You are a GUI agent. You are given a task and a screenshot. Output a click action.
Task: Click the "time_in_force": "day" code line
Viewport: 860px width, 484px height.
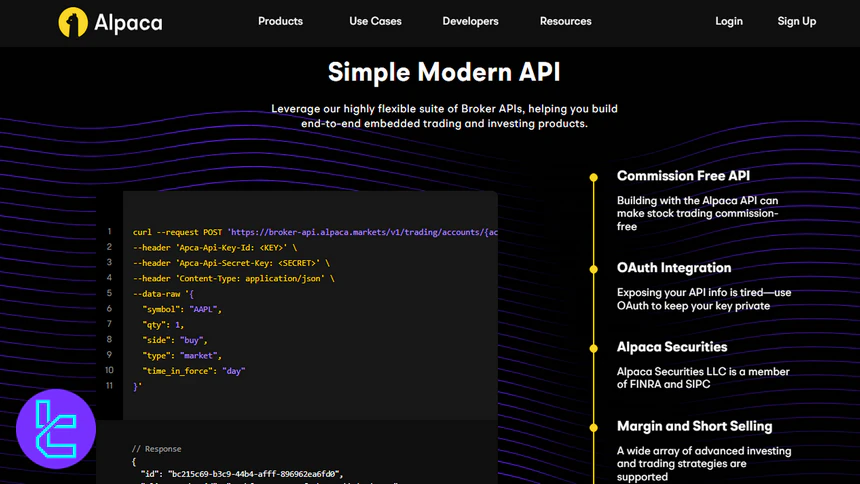(x=194, y=371)
